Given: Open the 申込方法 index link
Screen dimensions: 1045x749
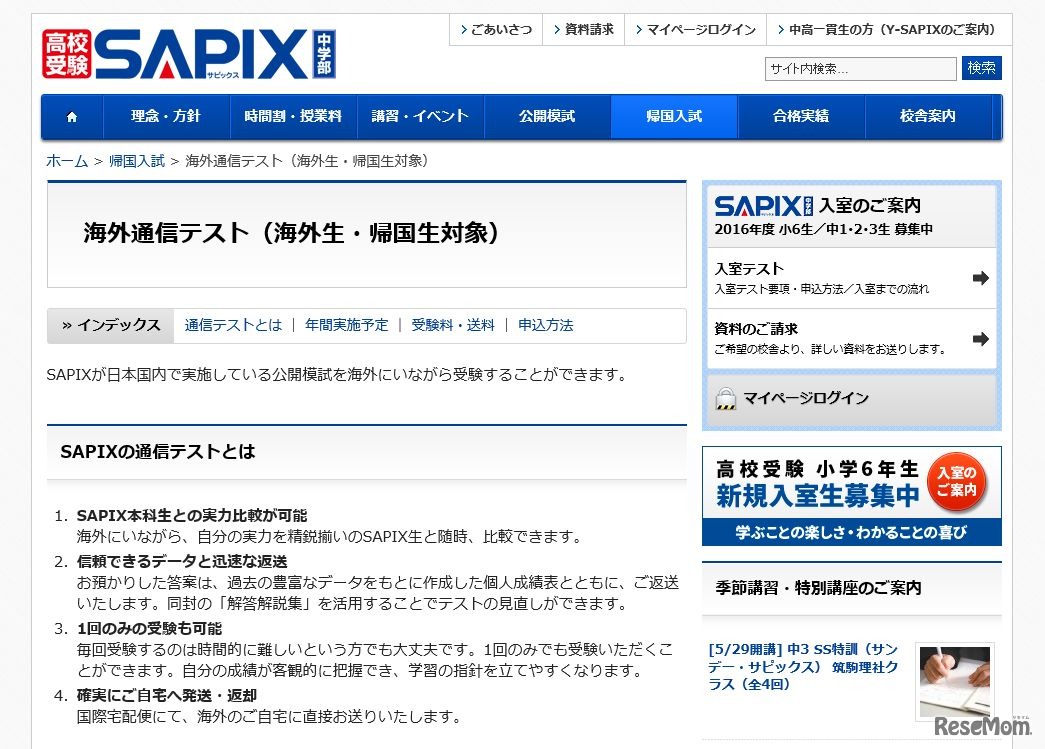Looking at the screenshot, I should pos(545,325).
